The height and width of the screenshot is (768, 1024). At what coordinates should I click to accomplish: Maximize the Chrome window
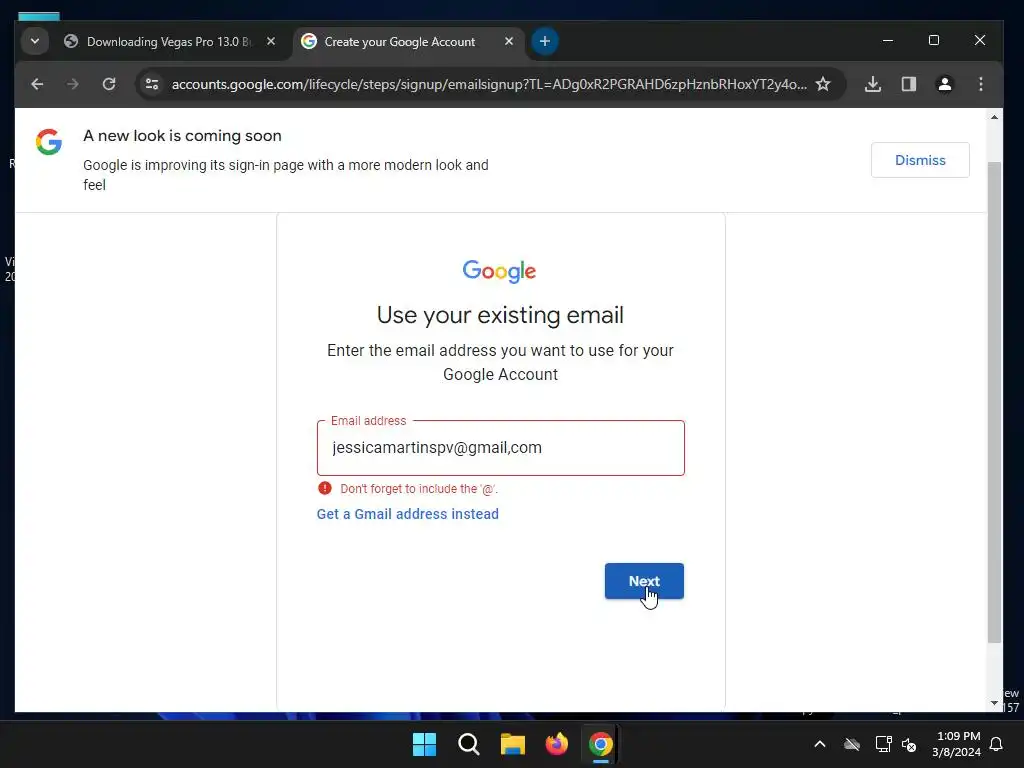[934, 40]
